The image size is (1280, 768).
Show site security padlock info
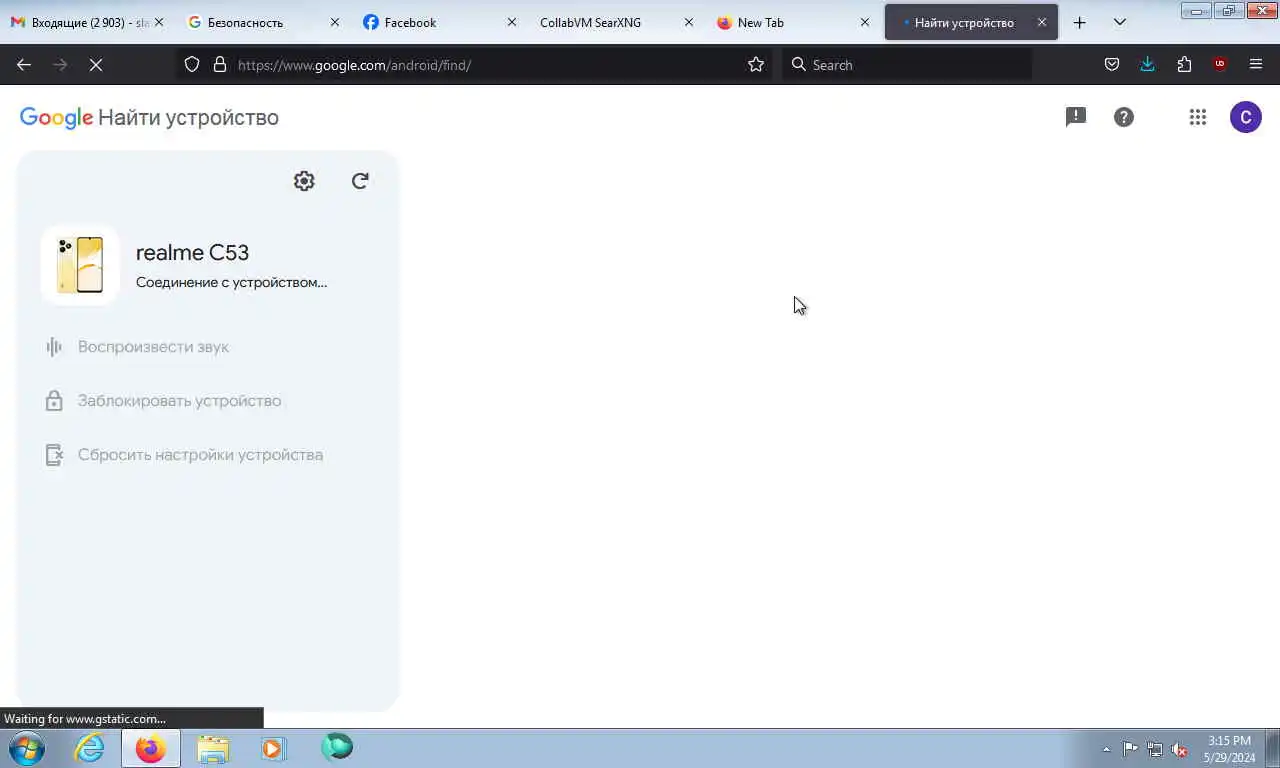(220, 65)
